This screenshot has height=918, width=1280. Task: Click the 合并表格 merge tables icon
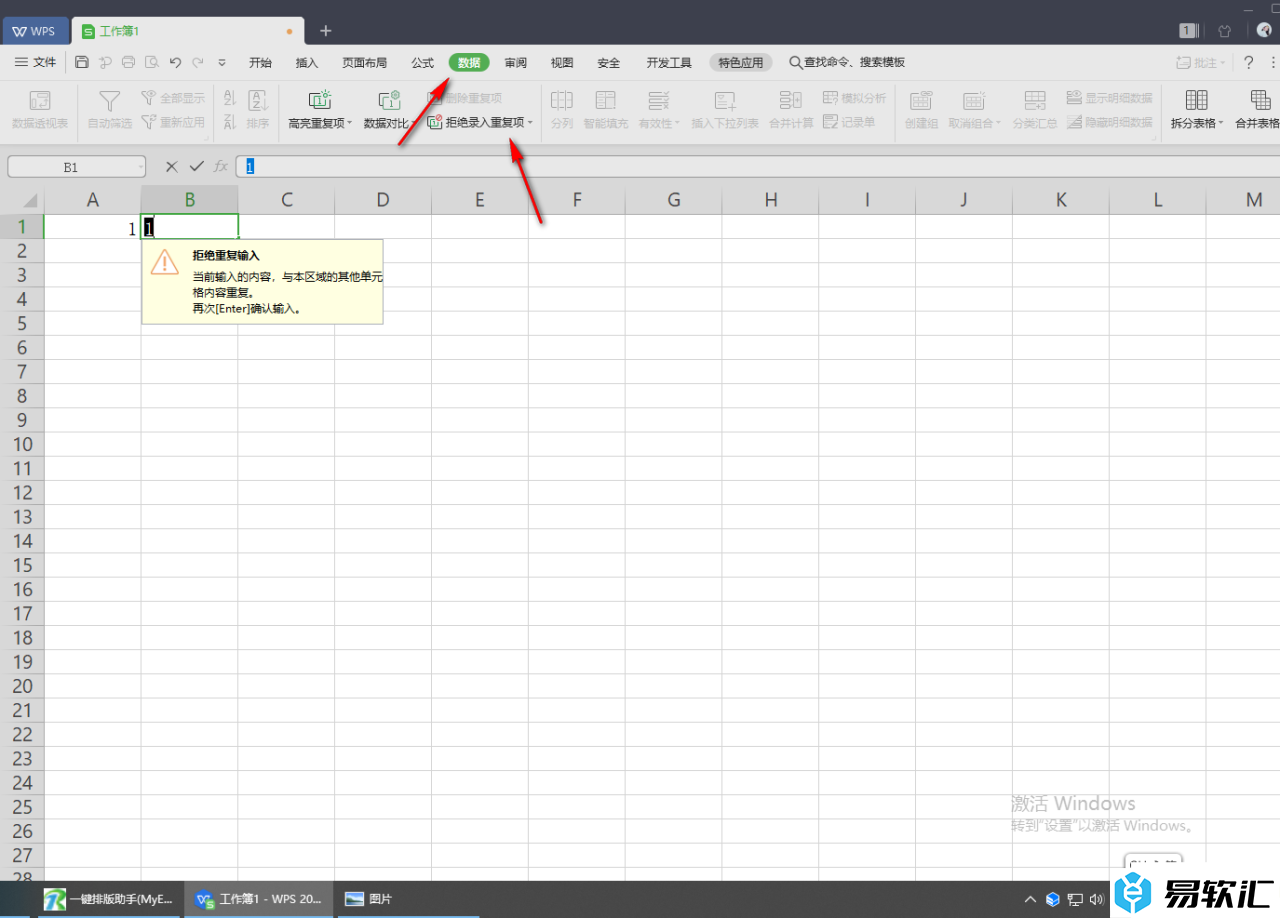pyautogui.click(x=1260, y=100)
